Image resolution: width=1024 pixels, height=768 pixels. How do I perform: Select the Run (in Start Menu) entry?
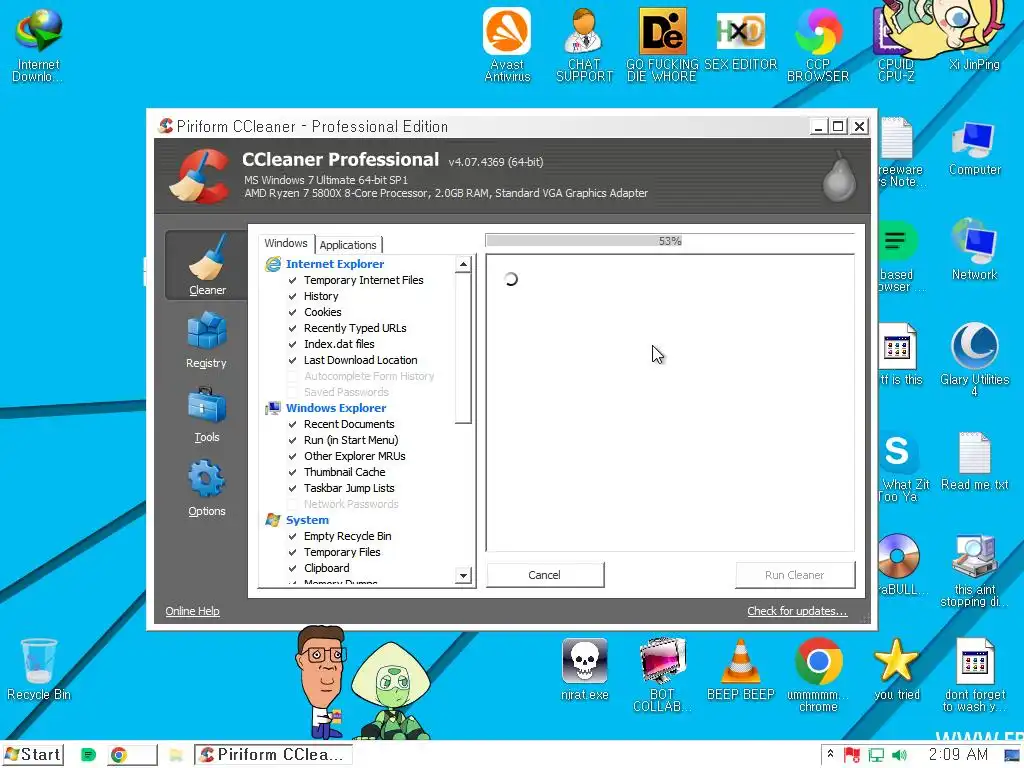(351, 441)
